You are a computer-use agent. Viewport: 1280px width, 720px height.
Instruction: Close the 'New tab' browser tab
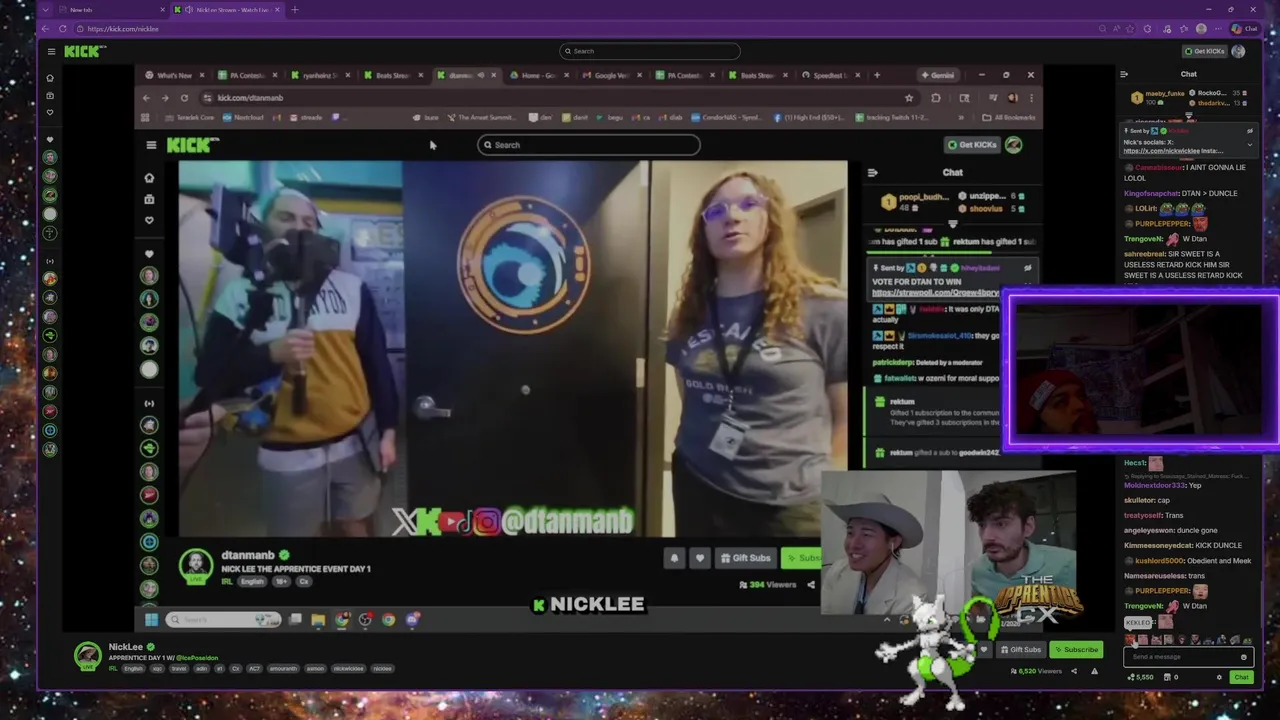pyautogui.click(x=163, y=10)
